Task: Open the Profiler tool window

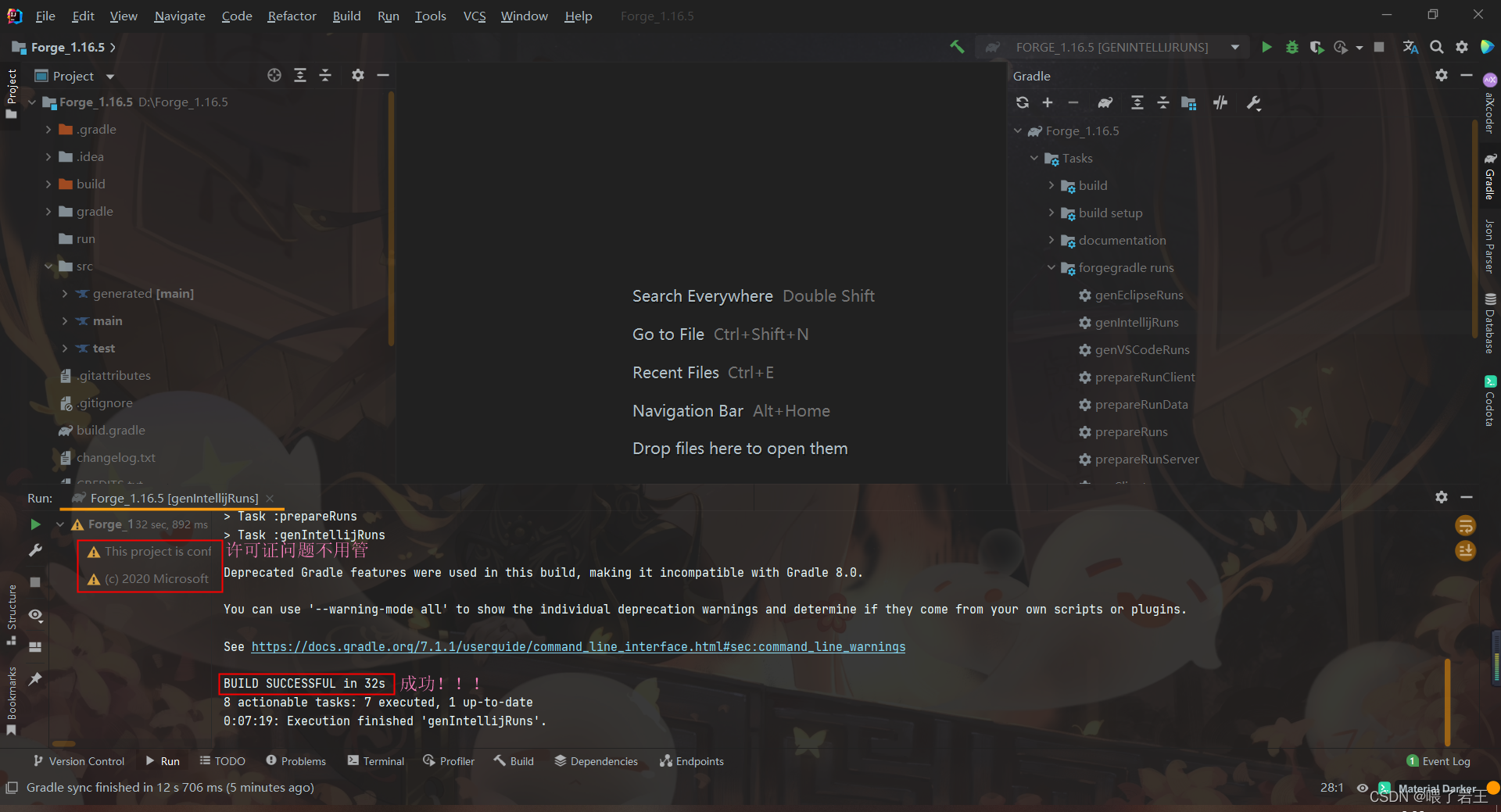Action: tap(449, 761)
